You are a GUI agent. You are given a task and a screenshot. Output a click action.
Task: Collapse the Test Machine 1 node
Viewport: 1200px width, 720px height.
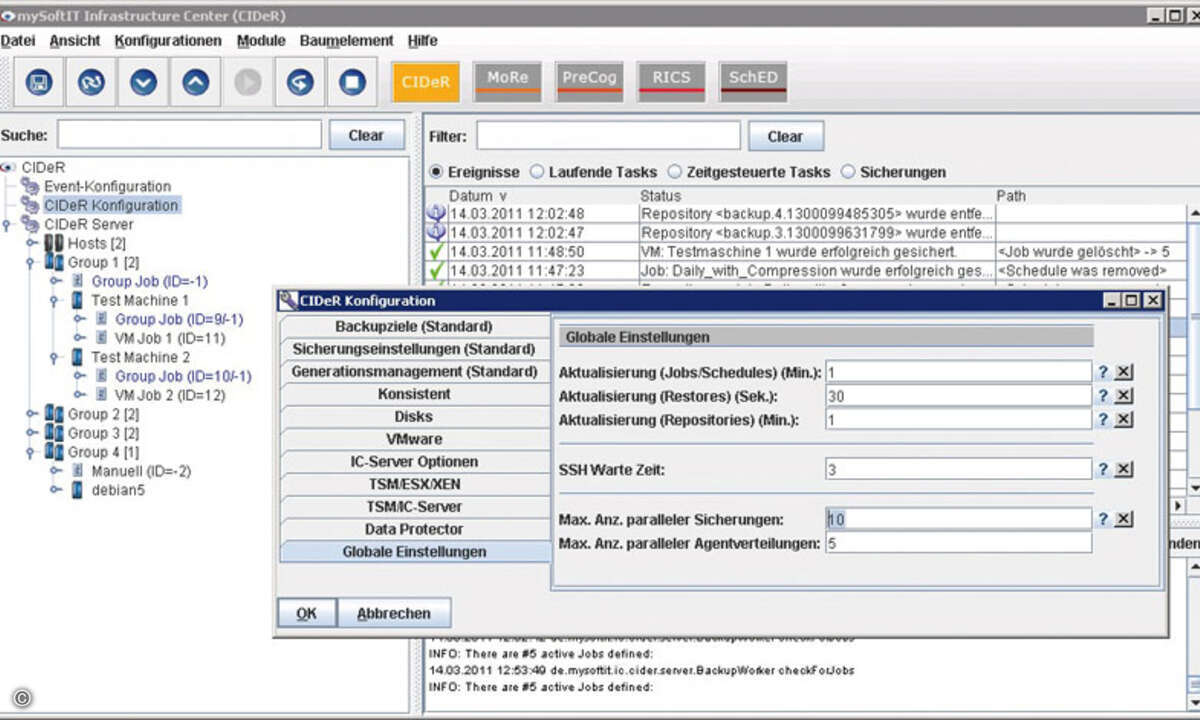click(55, 300)
